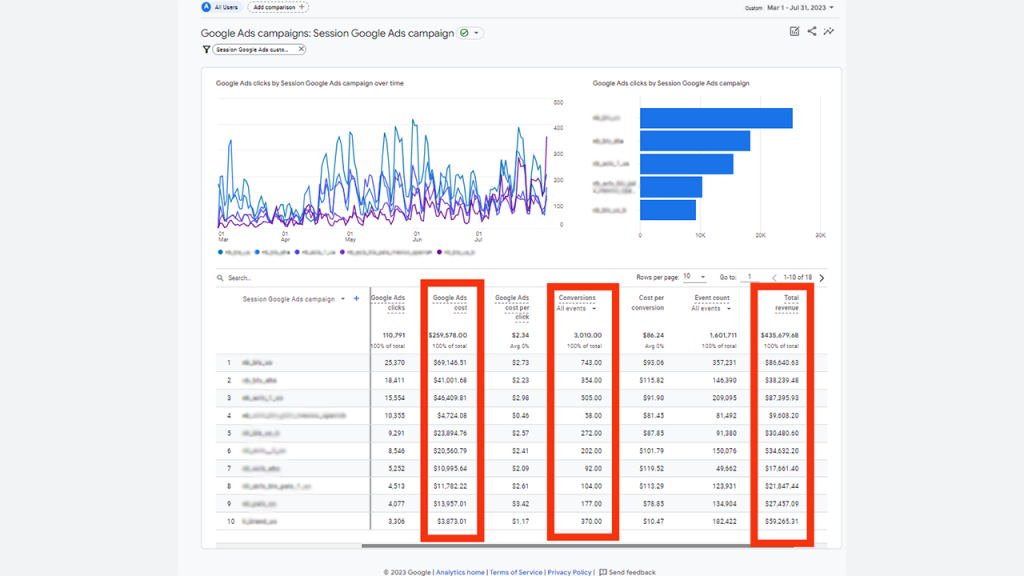
Task: Click row 10 revenue value $59,265.31
Action: coord(782,521)
